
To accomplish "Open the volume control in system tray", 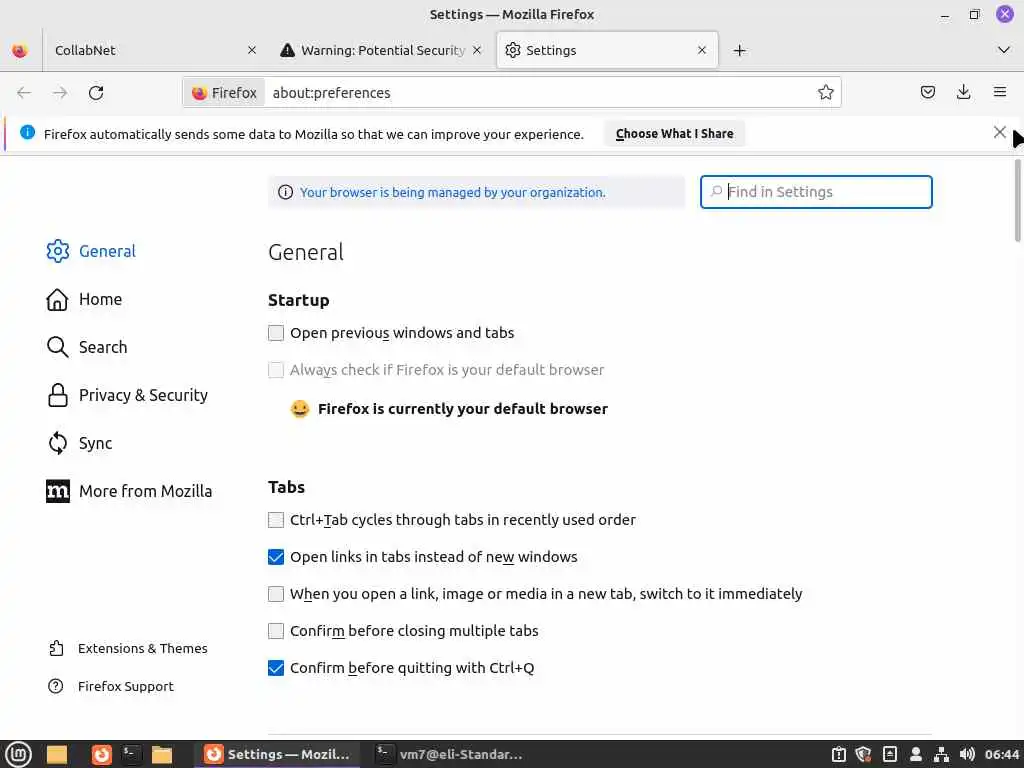I will (967, 754).
